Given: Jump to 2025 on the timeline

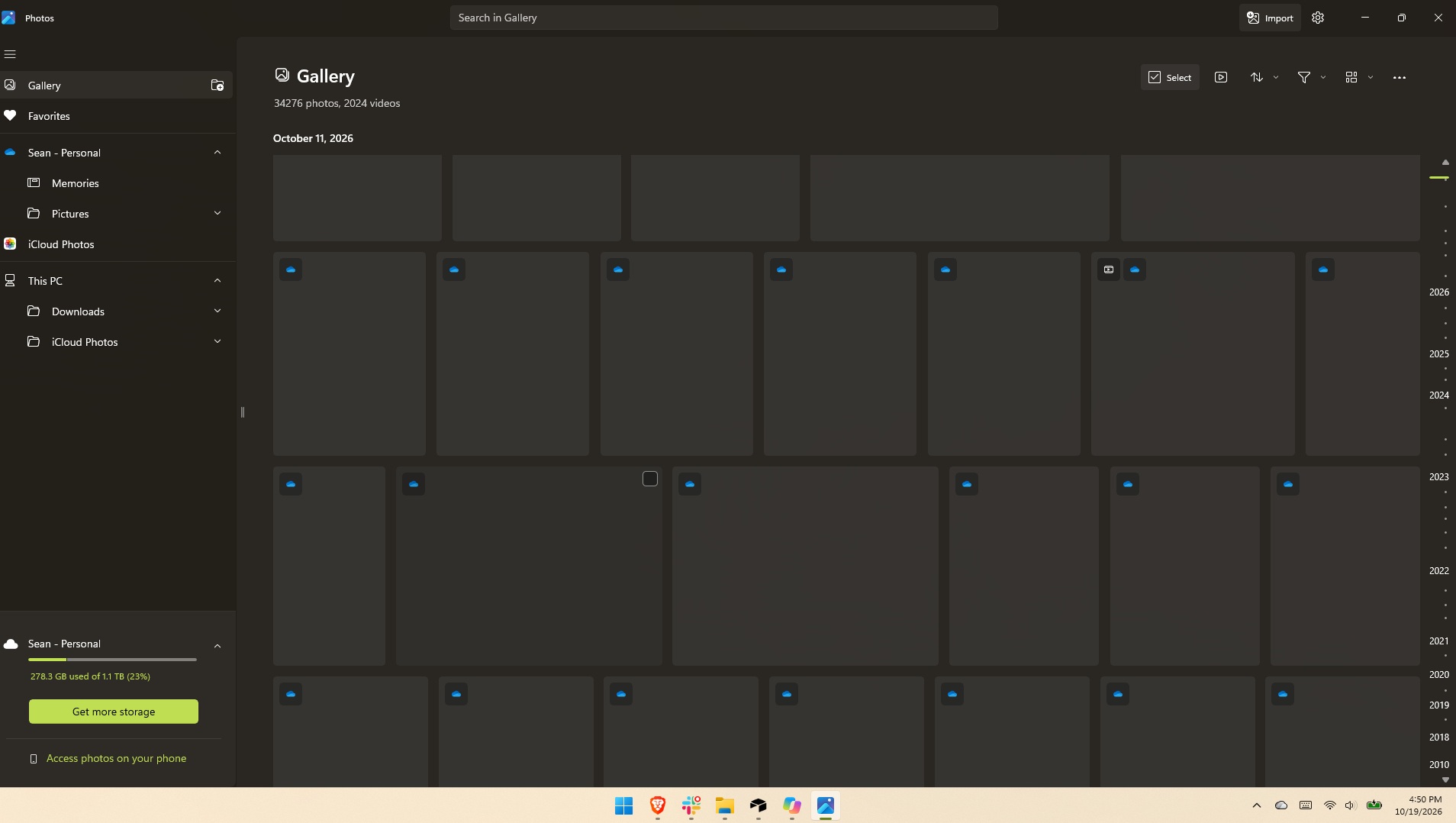Looking at the screenshot, I should point(1439,354).
